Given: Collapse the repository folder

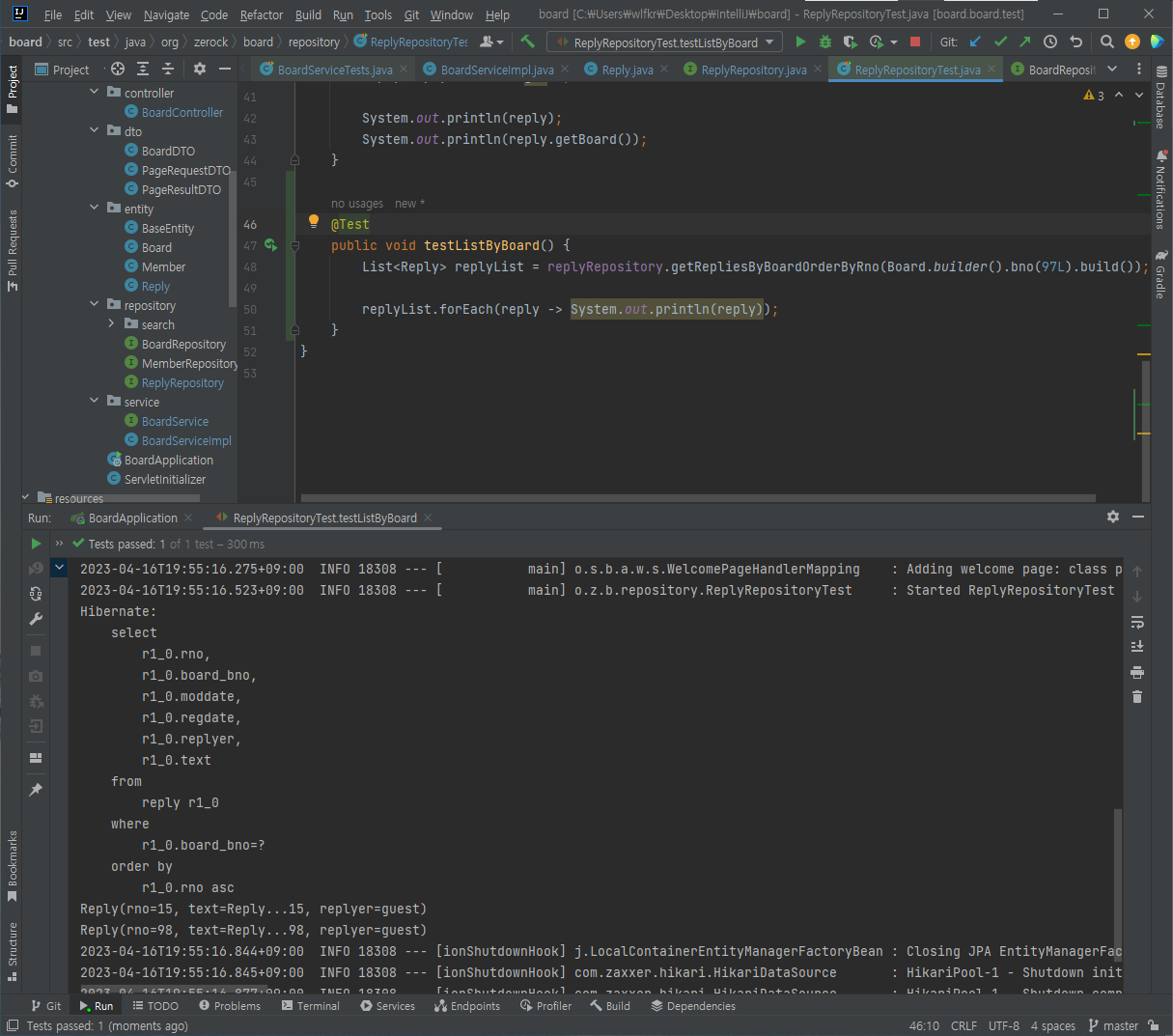Looking at the screenshot, I should pyautogui.click(x=94, y=304).
